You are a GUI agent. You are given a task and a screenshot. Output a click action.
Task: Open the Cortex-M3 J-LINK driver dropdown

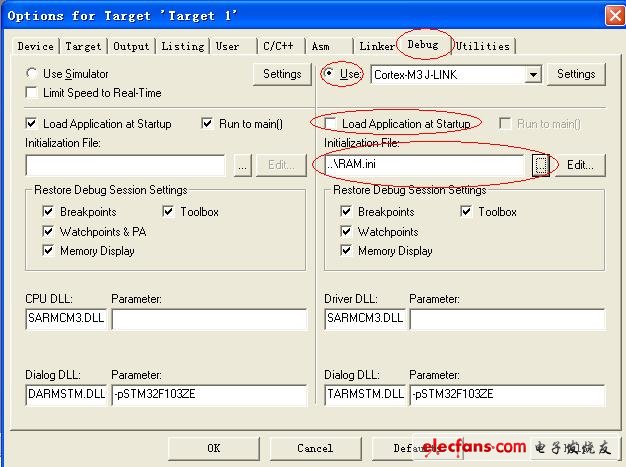point(533,75)
